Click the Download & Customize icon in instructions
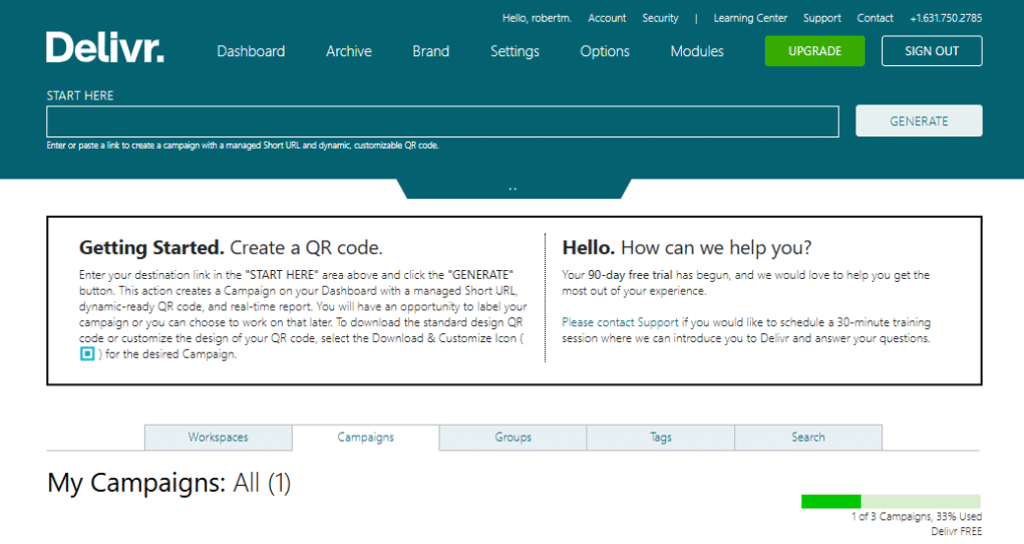 [87, 354]
